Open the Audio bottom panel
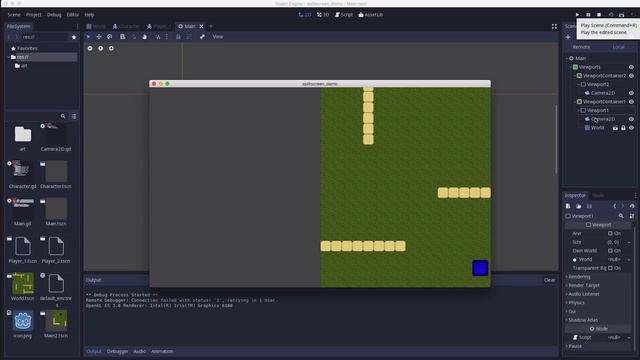This screenshot has width=640, height=360. click(x=139, y=351)
